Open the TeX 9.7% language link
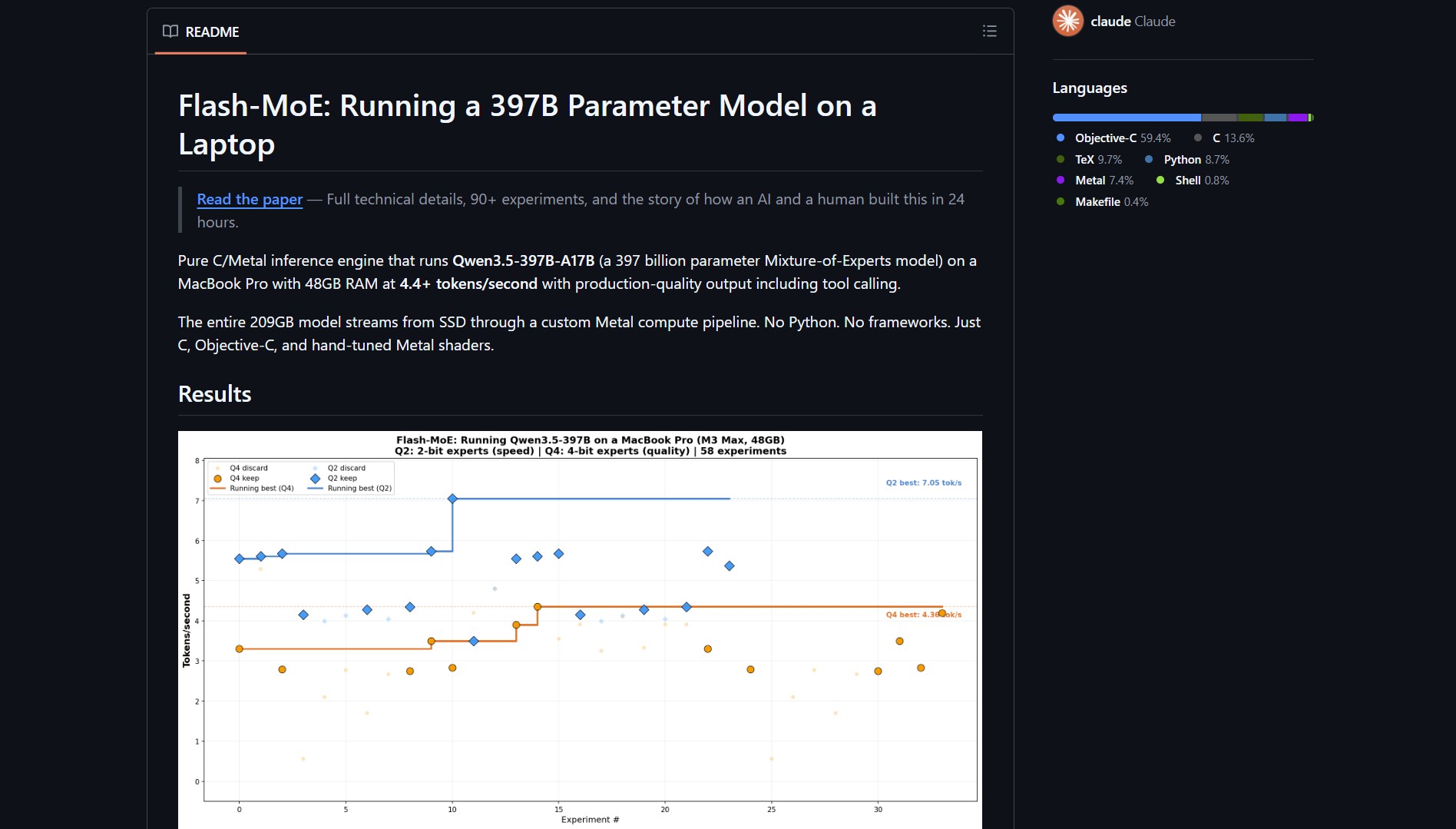 (1098, 160)
